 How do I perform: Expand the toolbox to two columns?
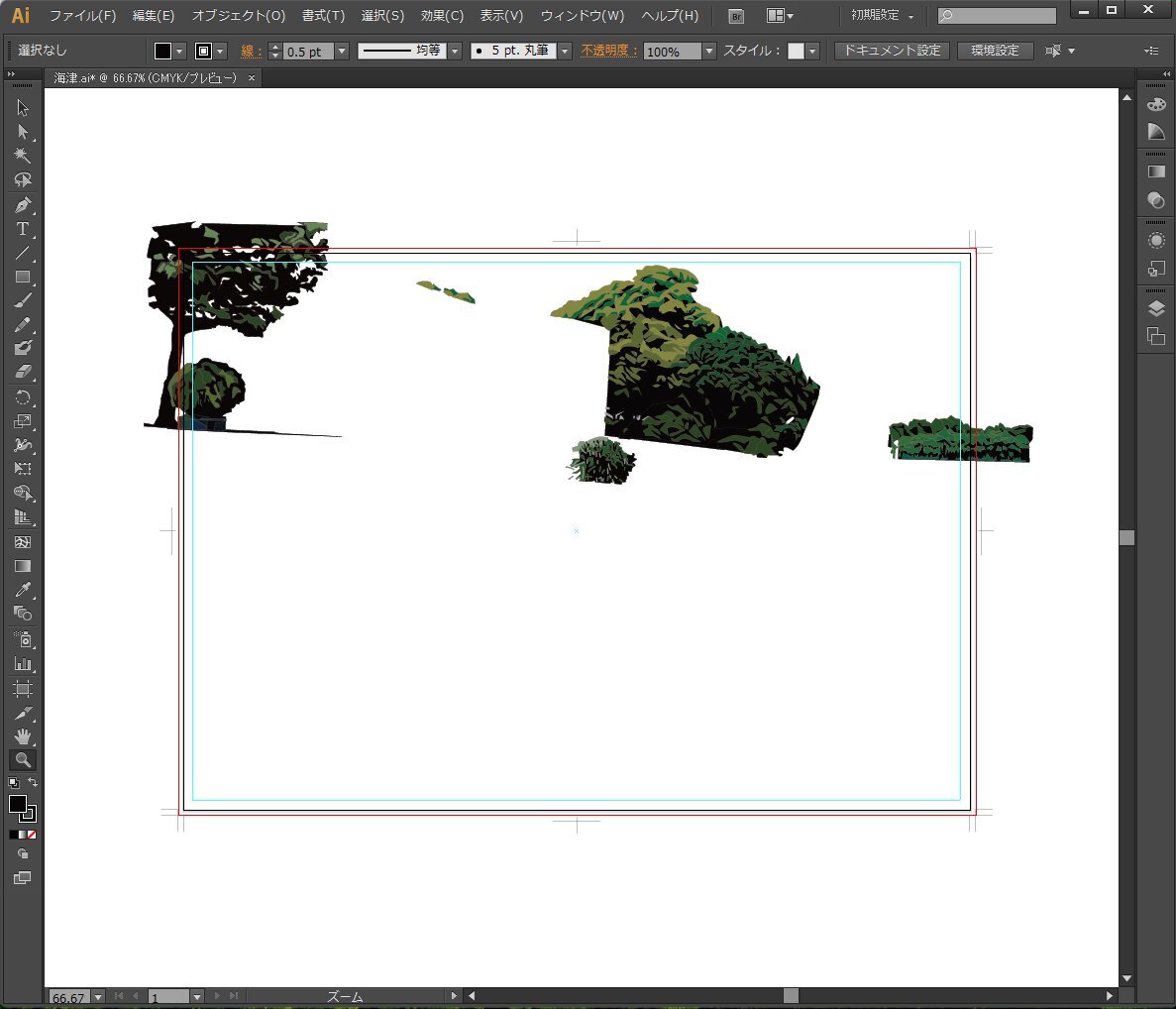coord(11,74)
